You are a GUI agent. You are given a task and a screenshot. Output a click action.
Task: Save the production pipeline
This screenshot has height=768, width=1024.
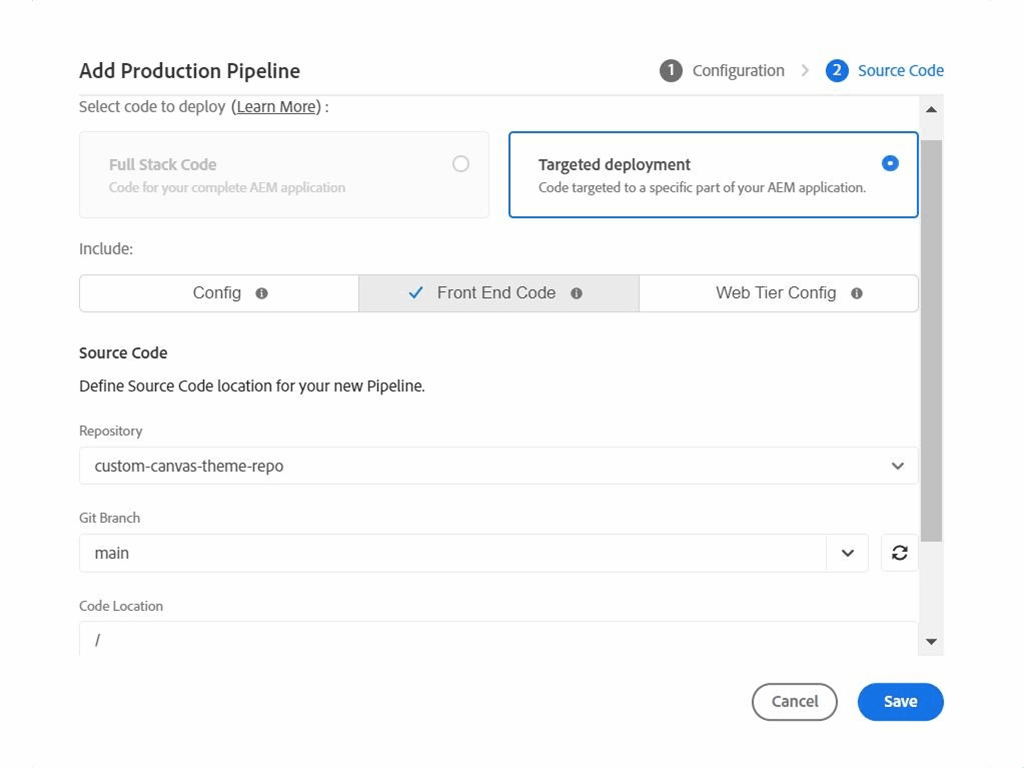pos(900,702)
